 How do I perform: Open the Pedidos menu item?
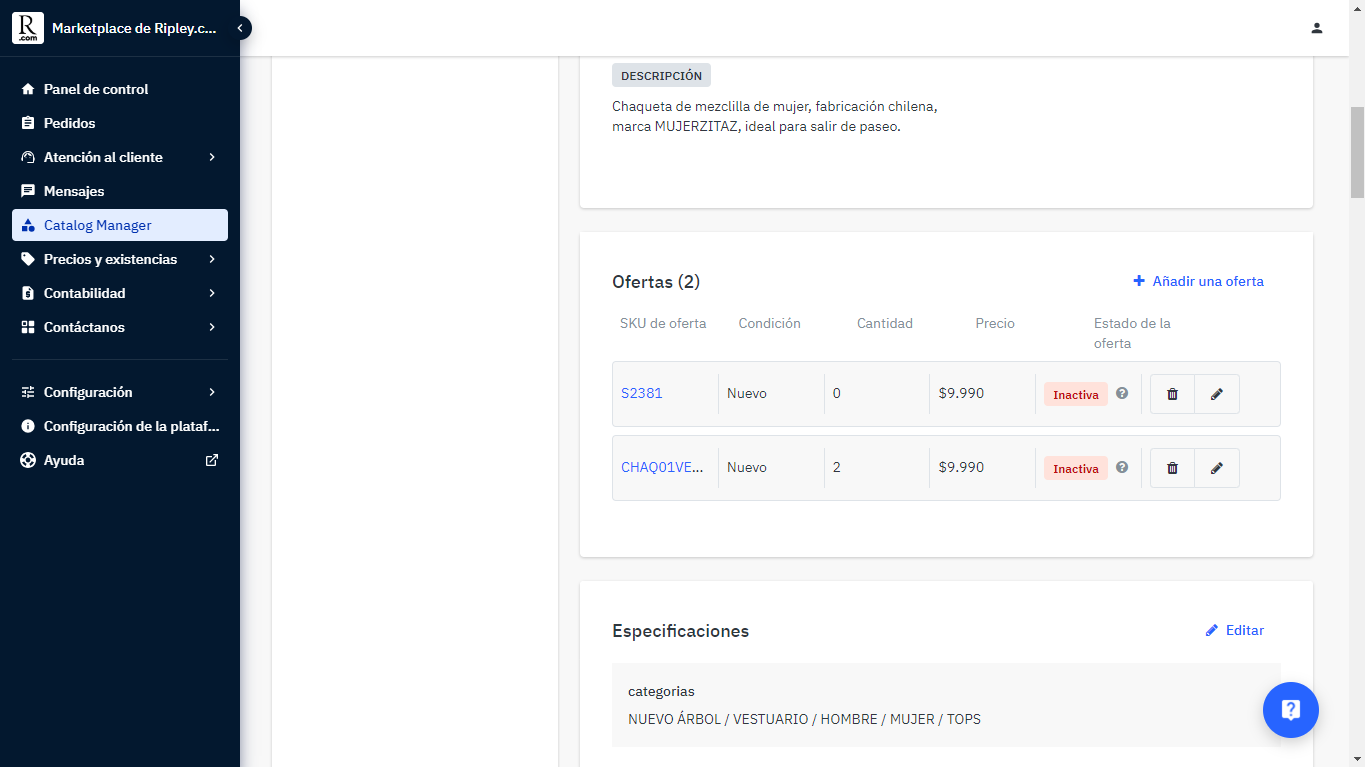point(70,123)
